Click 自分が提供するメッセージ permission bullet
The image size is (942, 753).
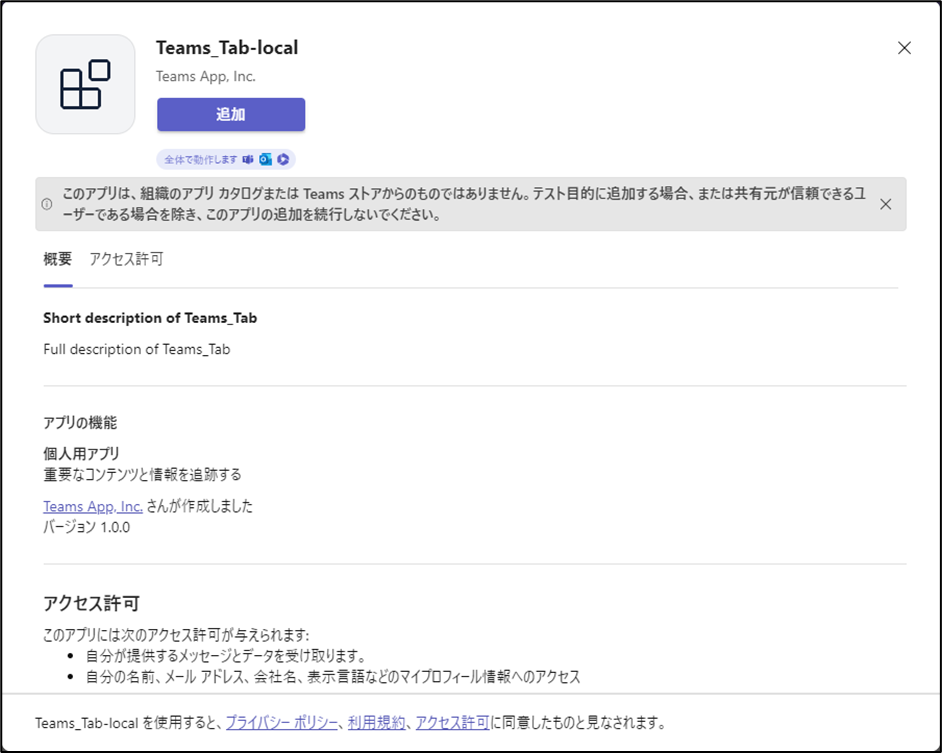click(226, 656)
